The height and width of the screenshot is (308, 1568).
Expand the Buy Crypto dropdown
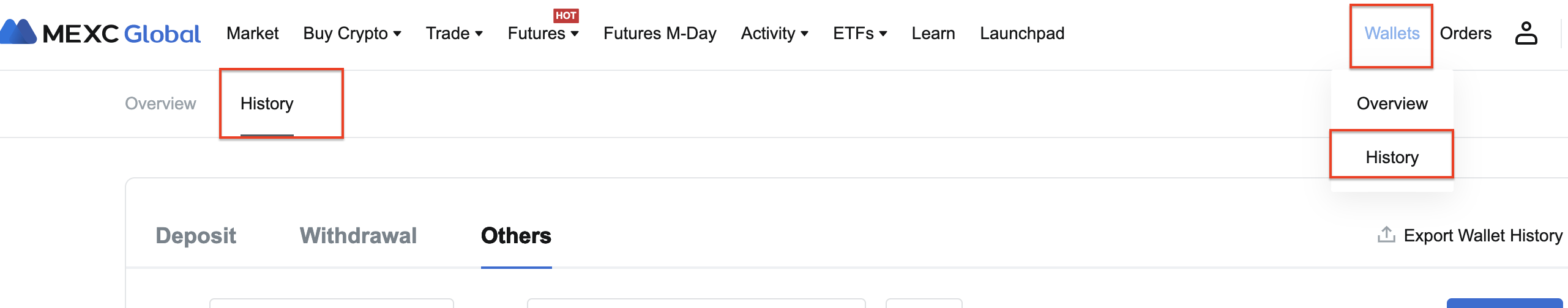point(353,33)
